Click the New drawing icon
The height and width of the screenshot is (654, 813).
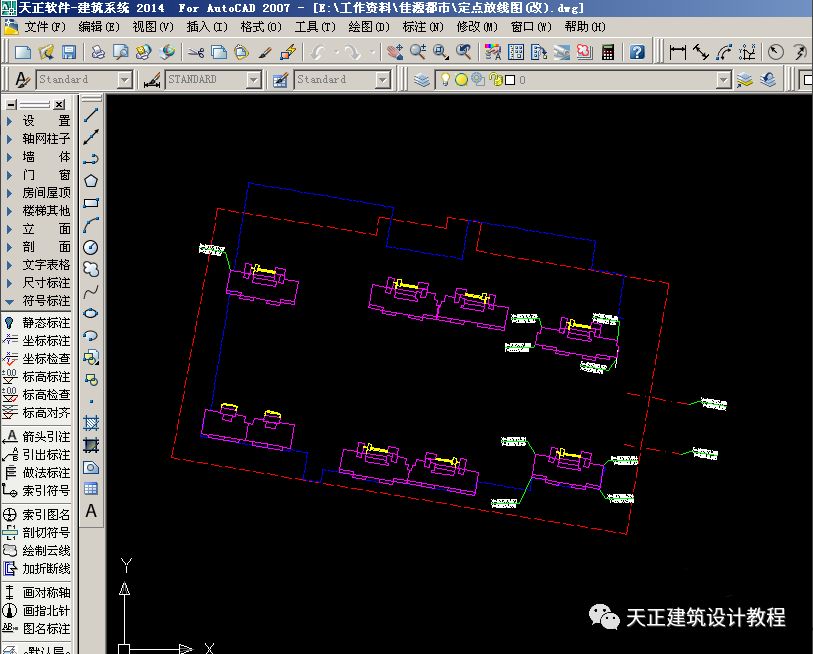pos(23,52)
